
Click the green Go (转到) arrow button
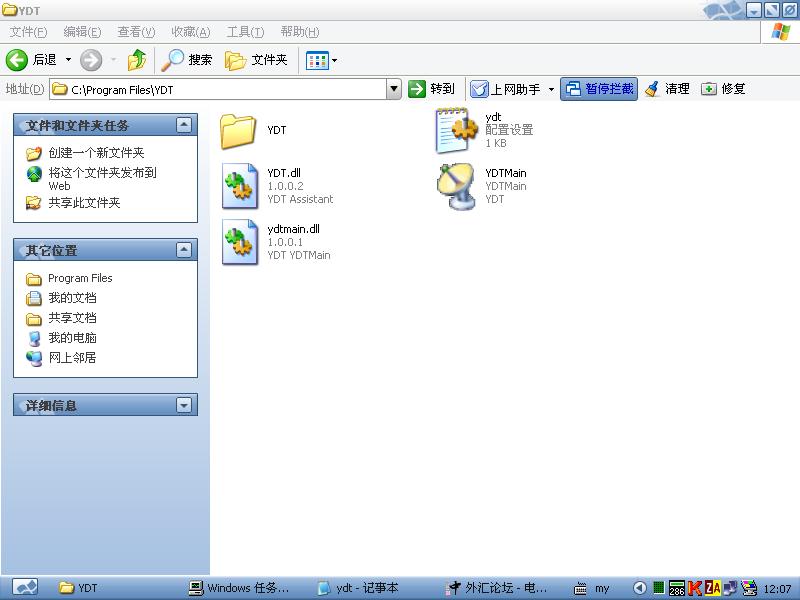pos(417,89)
